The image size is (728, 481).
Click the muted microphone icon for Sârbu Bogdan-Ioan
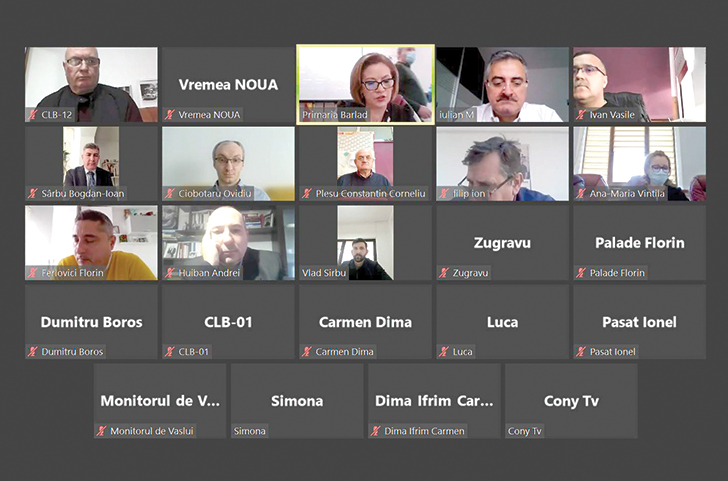(32, 194)
